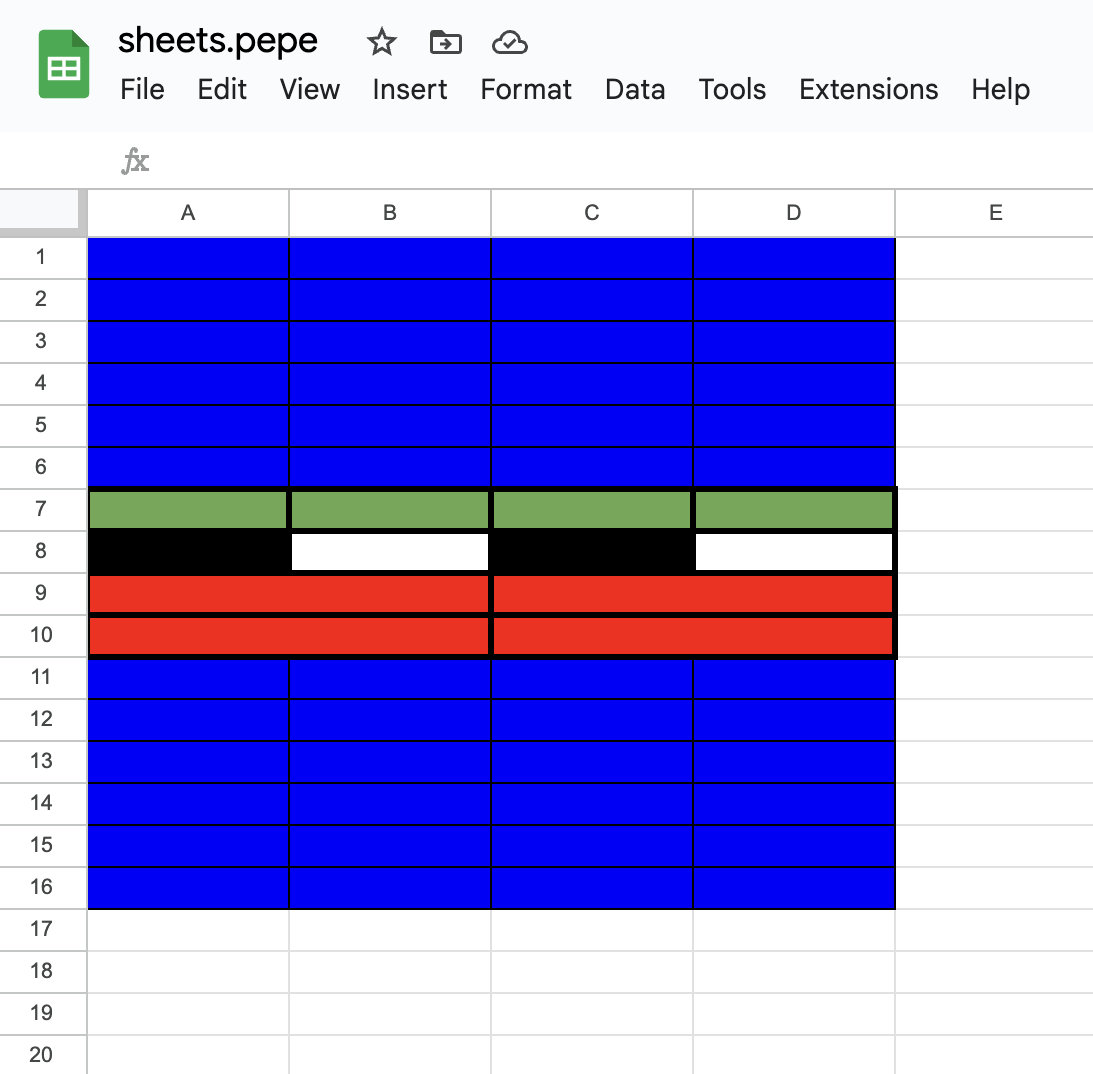Screen dimensions: 1093x1074
Task: Click empty cell A18
Action: 188,972
